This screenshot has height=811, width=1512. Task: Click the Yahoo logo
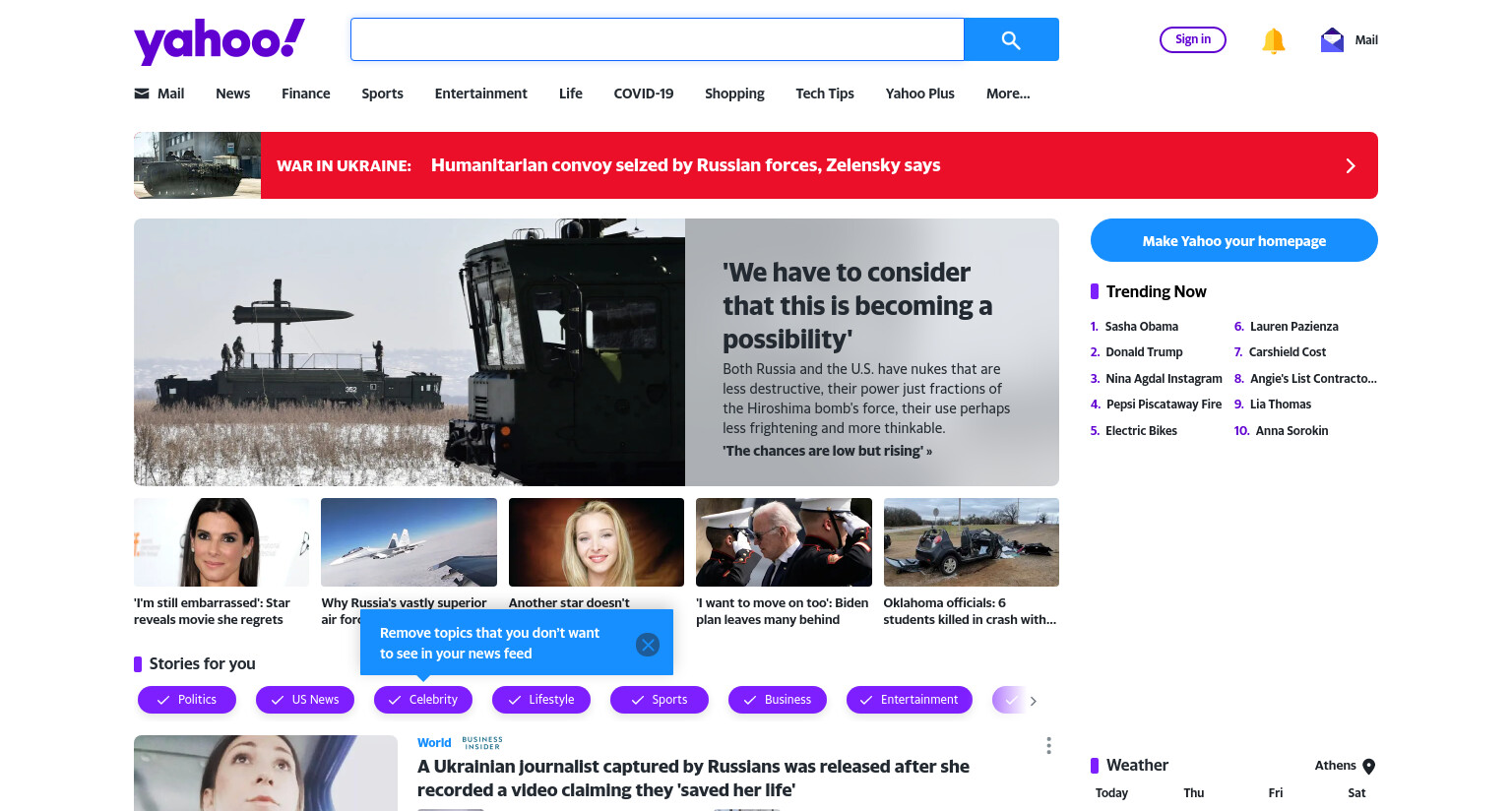click(x=219, y=41)
